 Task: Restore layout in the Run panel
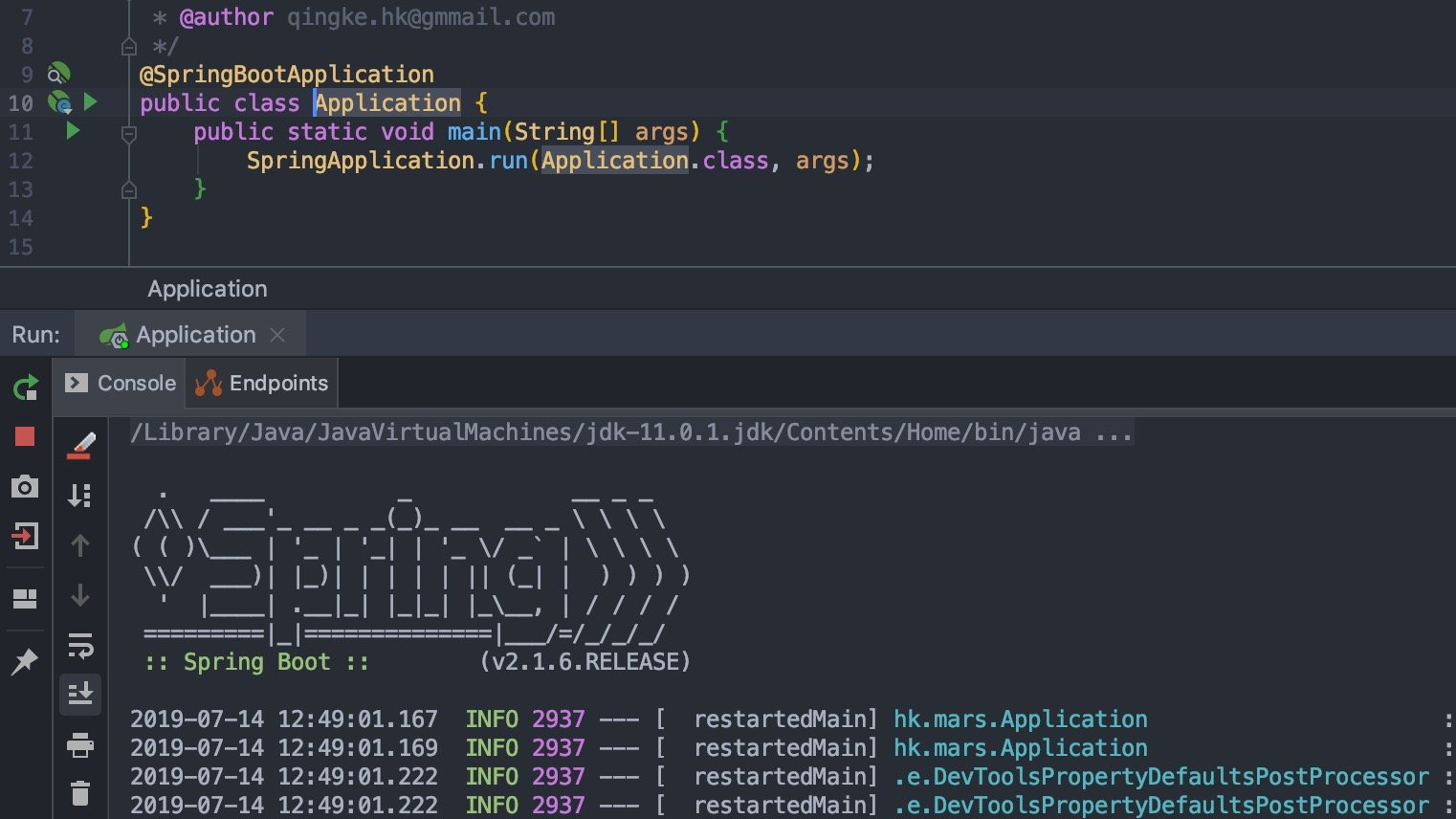pos(25,599)
